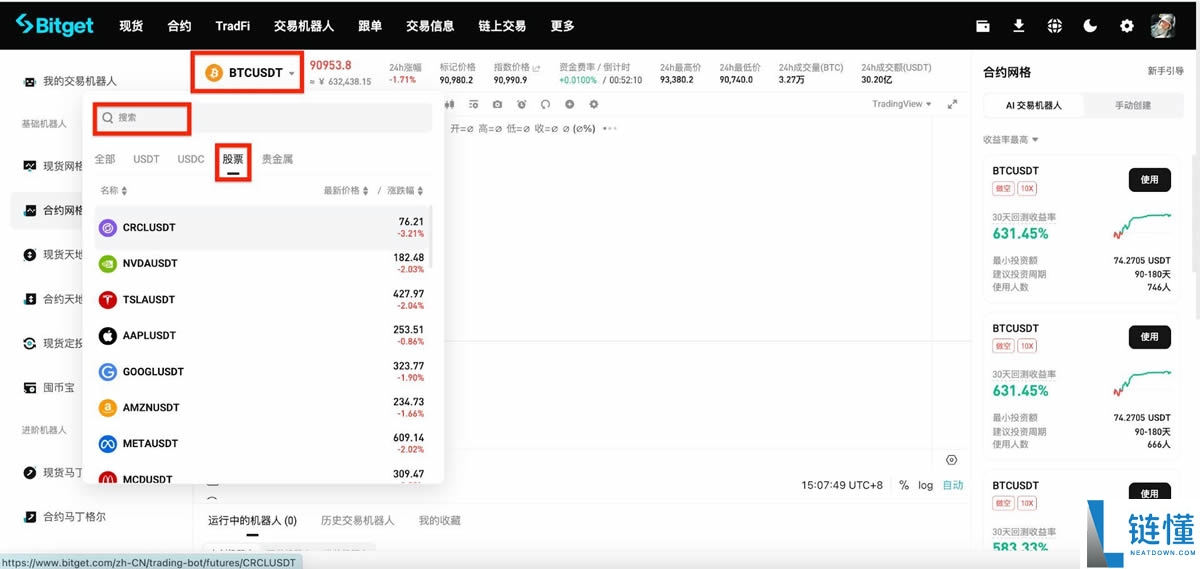Screen dimensions: 1200x569
Task: Sort the list by 最新价格
Action: pyautogui.click(x=346, y=190)
